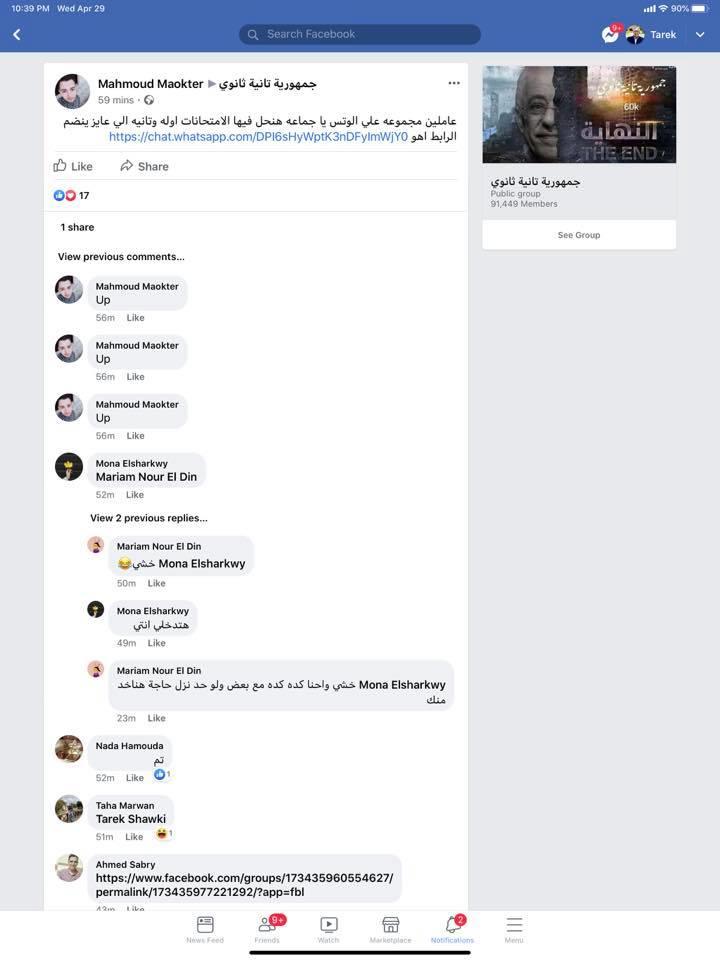Tap the back arrow in header
The image size is (720, 960).
[x=17, y=34]
